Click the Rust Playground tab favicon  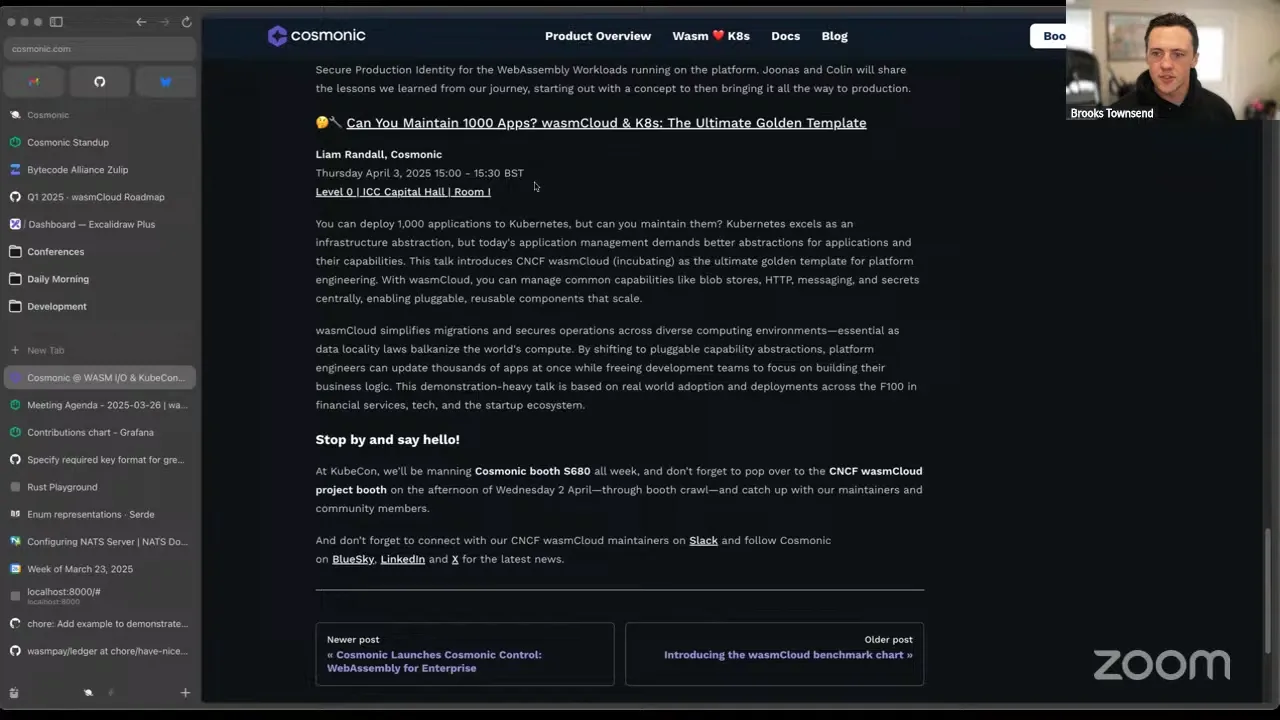[15, 487]
